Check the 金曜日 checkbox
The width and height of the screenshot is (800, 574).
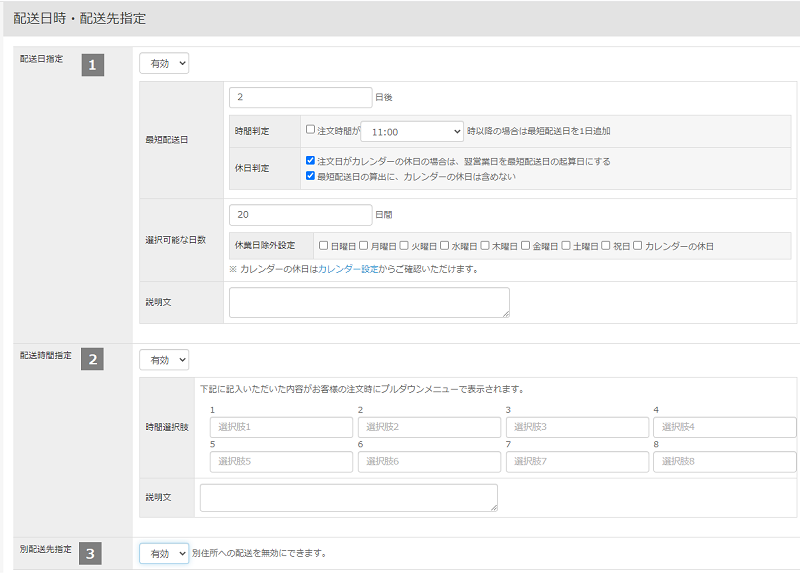pyautogui.click(x=526, y=246)
